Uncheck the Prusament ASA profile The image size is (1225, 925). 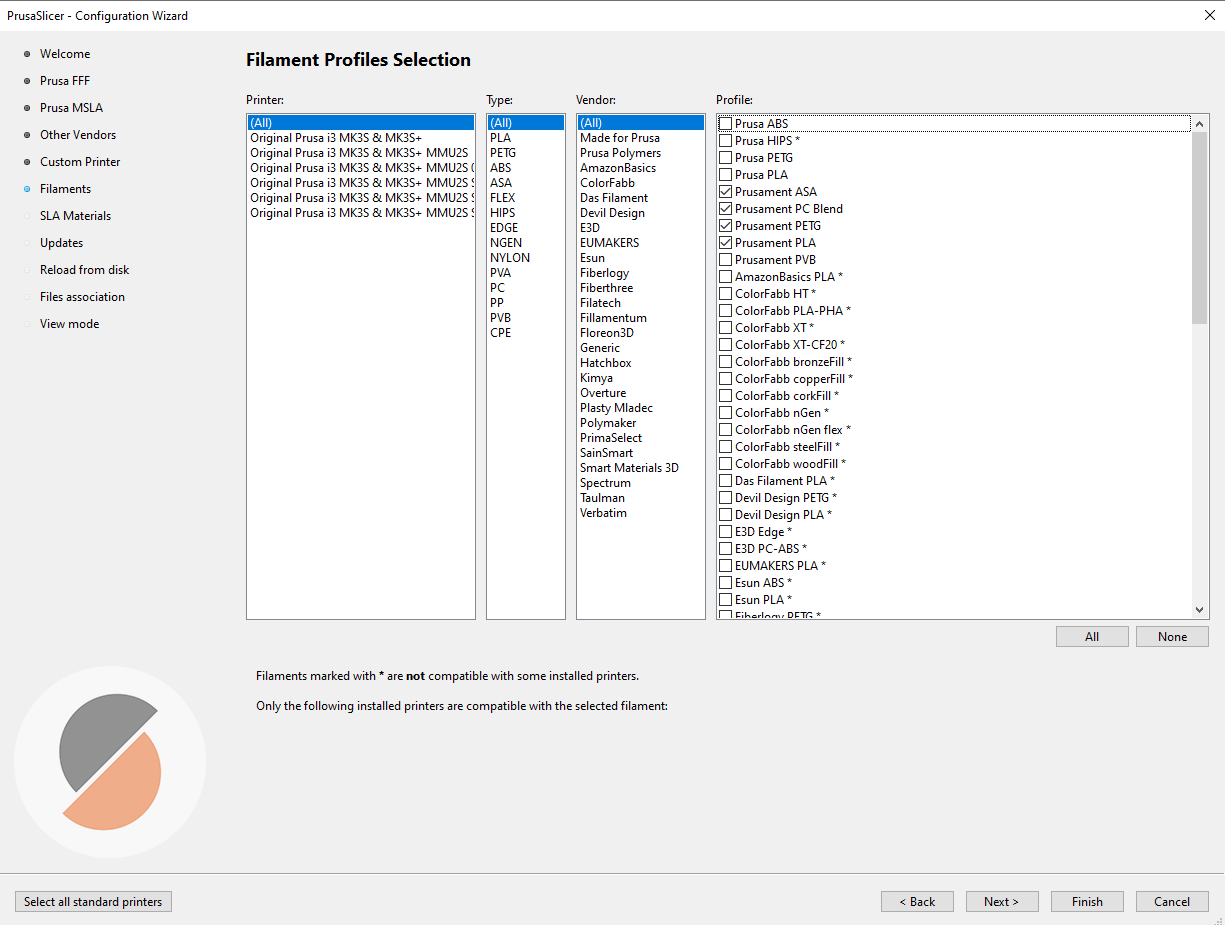(x=726, y=192)
